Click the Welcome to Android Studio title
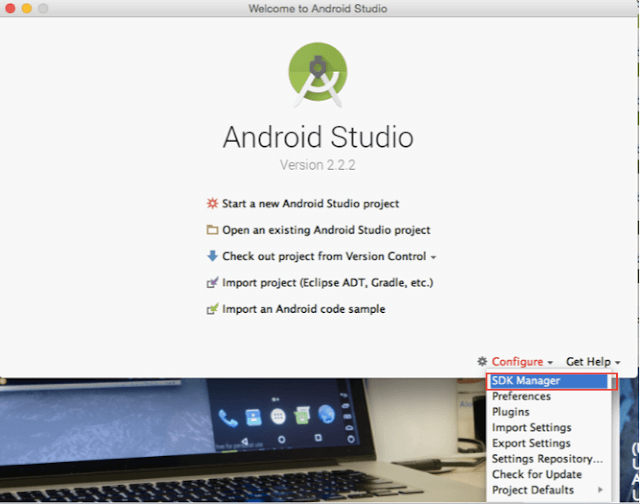The image size is (640, 504). 318,8
